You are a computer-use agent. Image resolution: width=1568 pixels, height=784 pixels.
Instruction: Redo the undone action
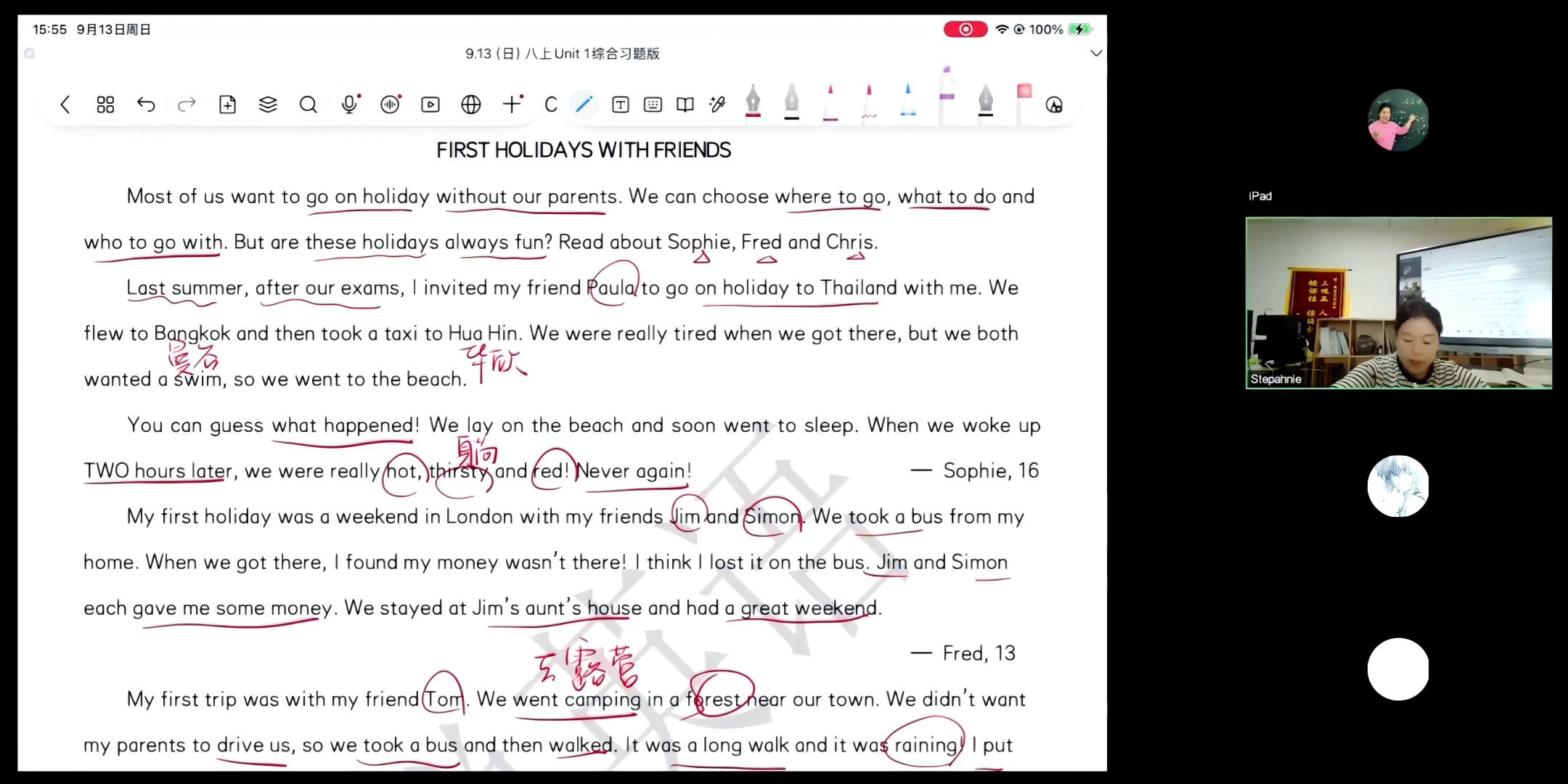[187, 105]
